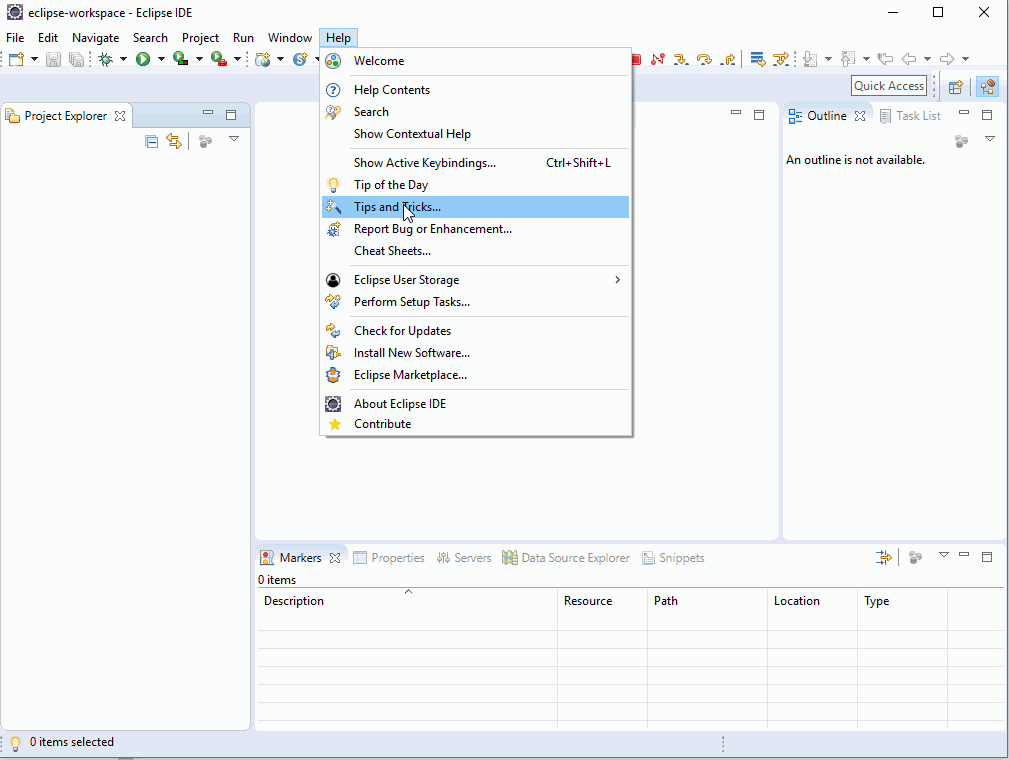
Task: Click the Save All toolbar icon
Action: pos(76,59)
